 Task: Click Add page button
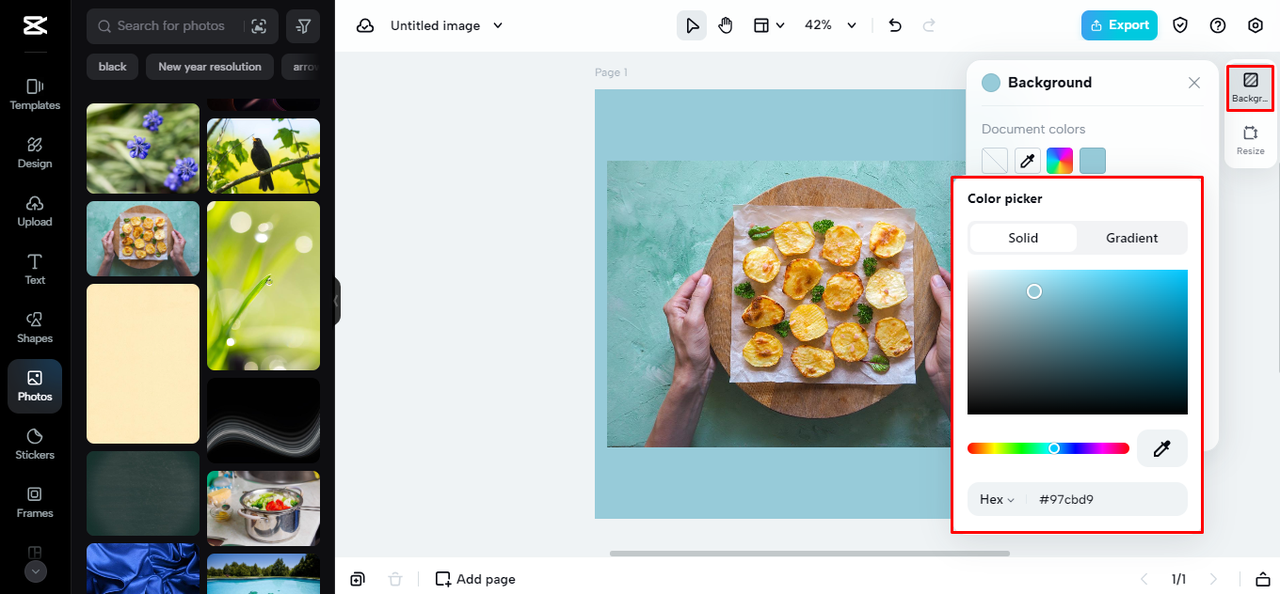[475, 579]
